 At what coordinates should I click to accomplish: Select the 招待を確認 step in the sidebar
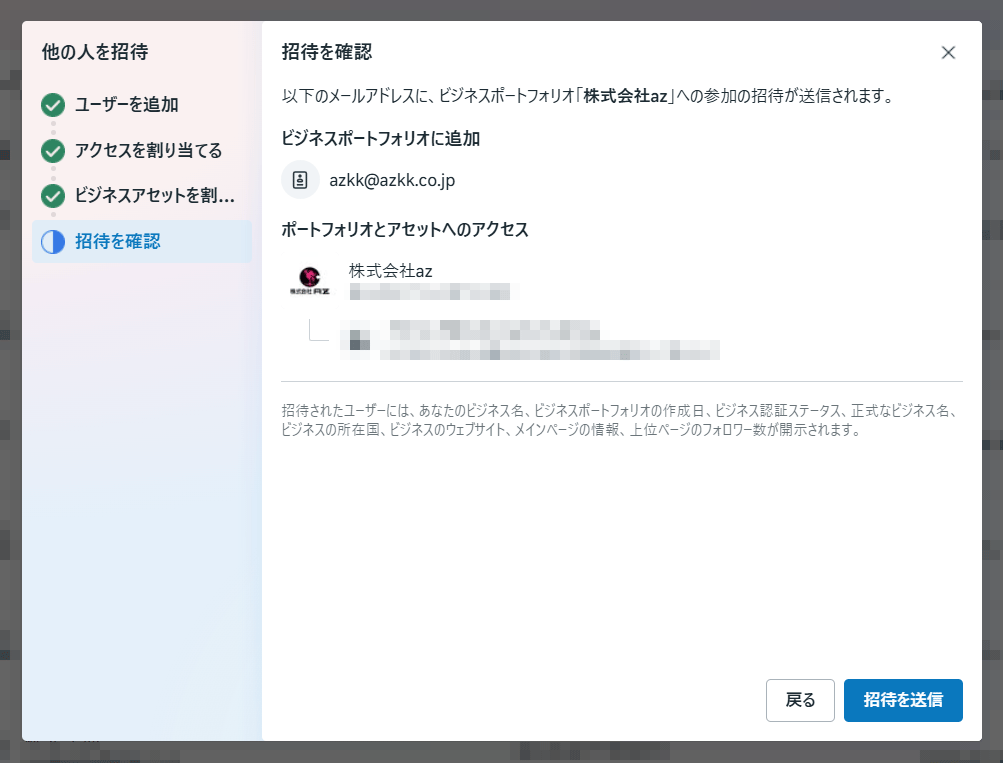point(118,241)
